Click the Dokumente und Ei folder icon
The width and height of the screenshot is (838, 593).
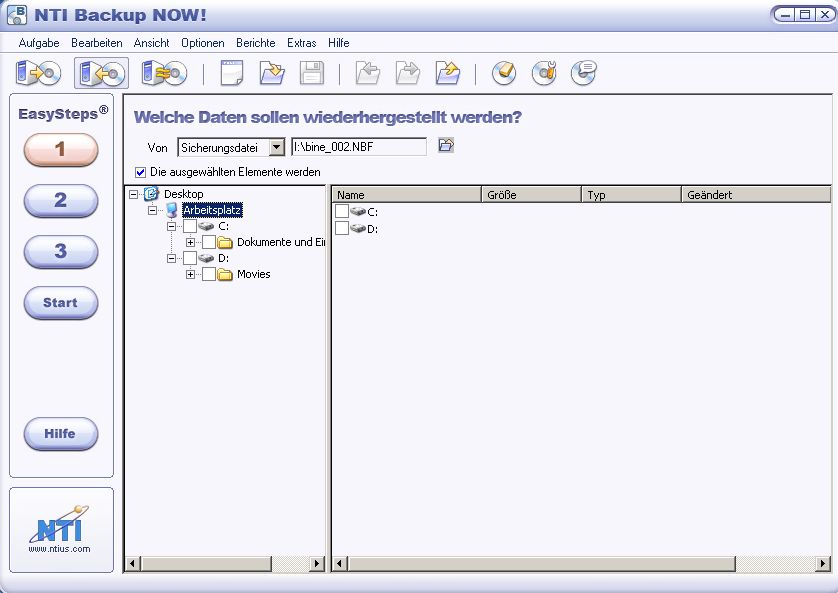(x=225, y=243)
